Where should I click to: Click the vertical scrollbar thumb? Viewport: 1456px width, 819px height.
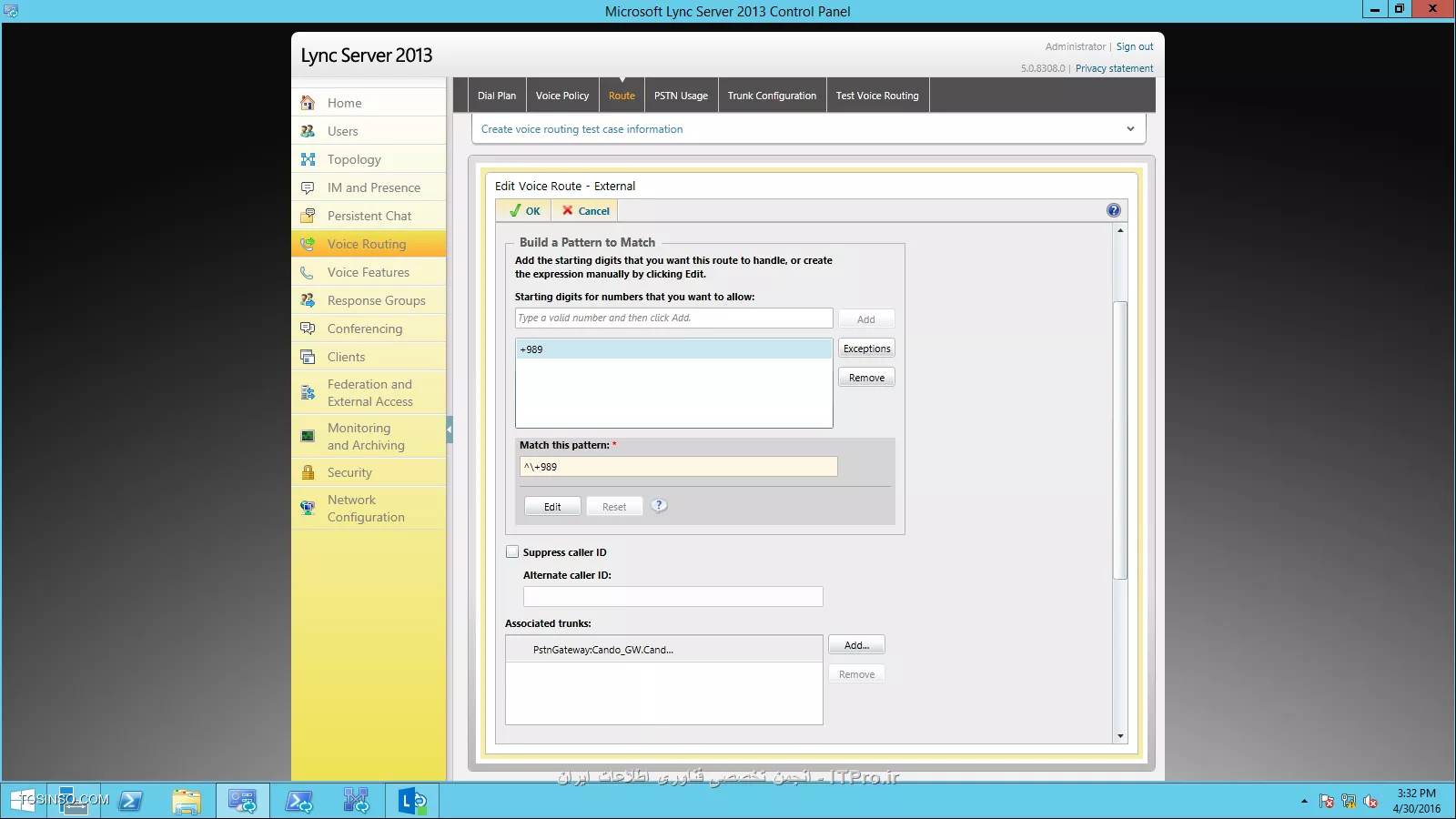coord(1120,440)
